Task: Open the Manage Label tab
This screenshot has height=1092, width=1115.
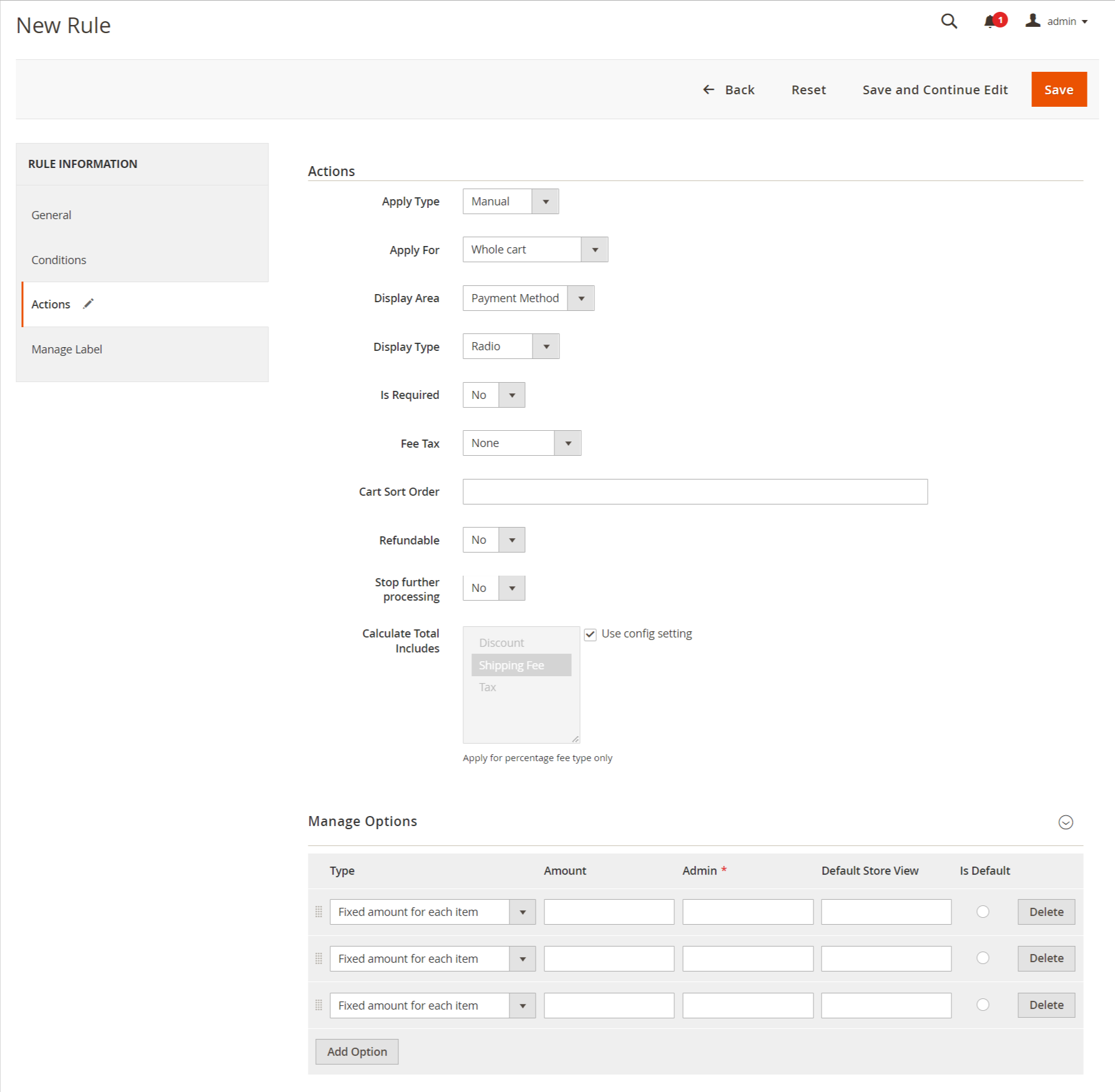Action: [x=67, y=349]
